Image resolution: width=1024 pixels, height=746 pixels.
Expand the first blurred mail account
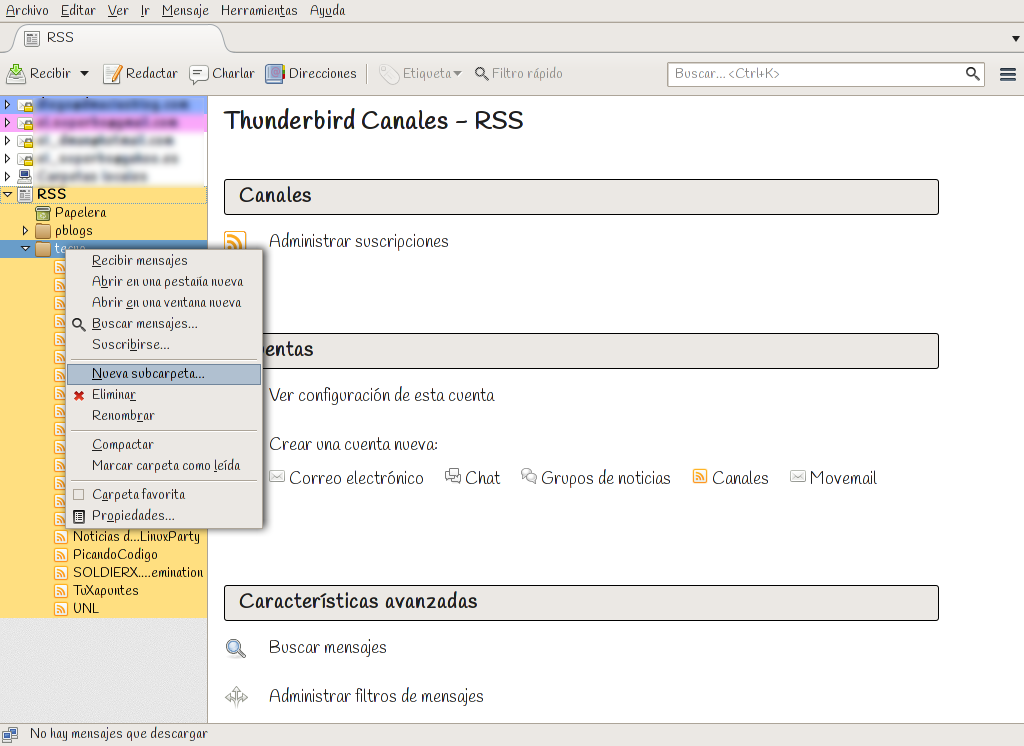(7, 105)
